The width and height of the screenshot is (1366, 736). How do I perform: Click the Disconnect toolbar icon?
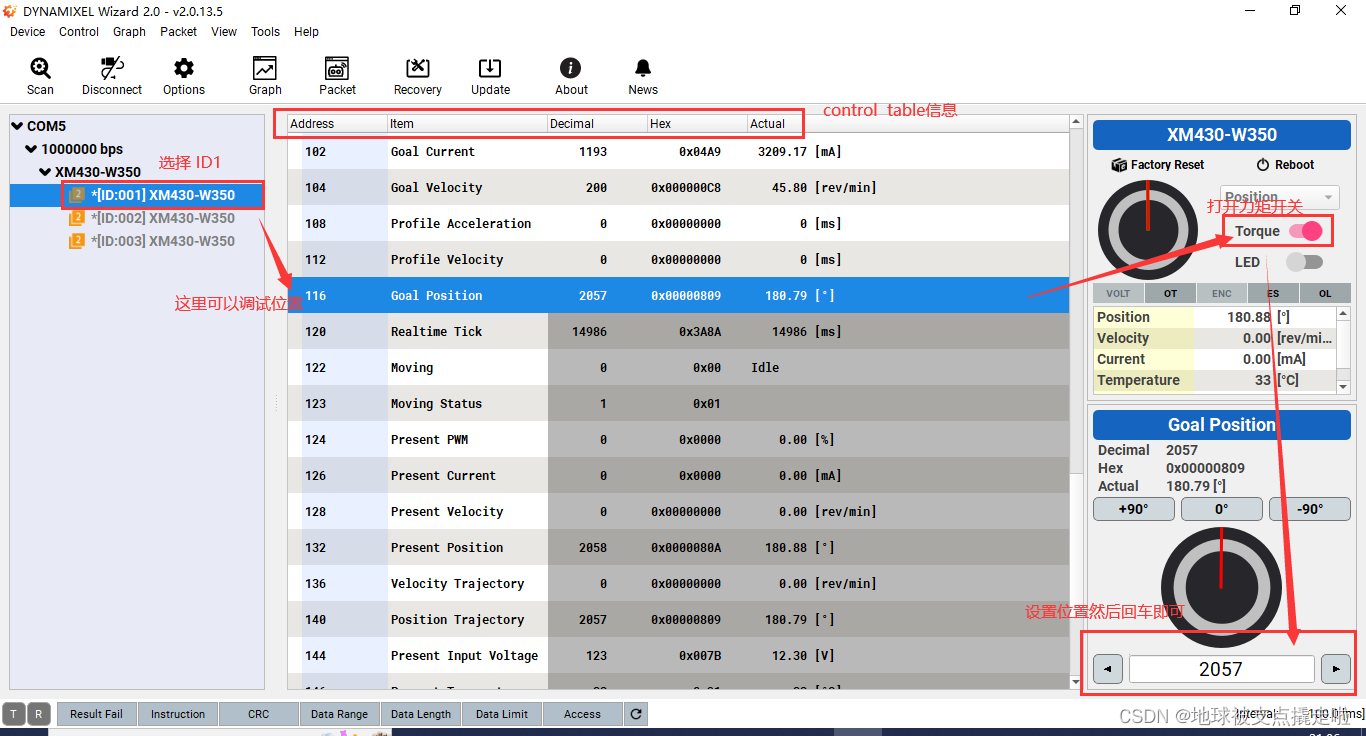(x=112, y=75)
